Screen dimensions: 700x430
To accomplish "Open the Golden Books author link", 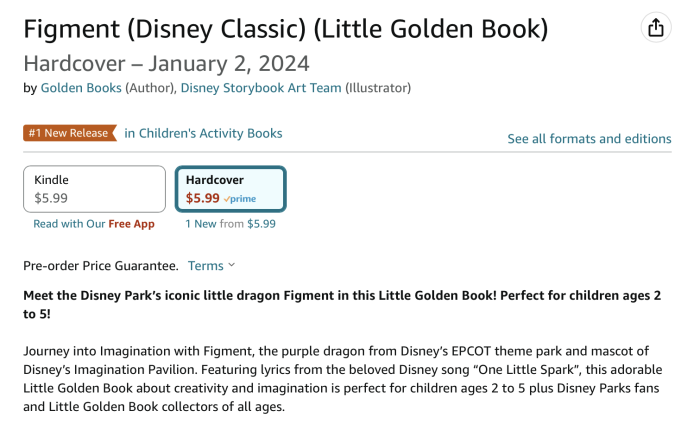I will [80, 88].
